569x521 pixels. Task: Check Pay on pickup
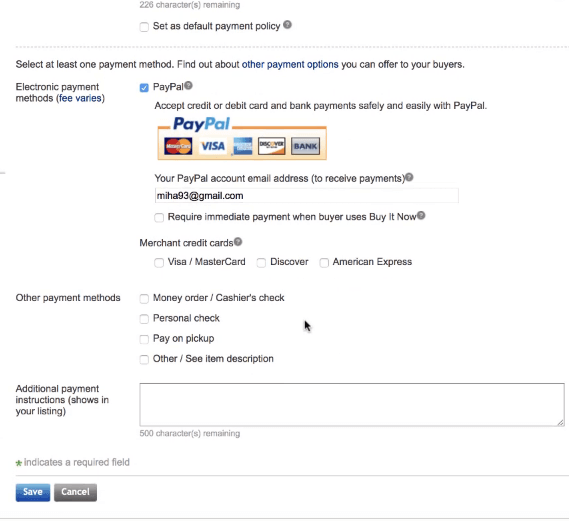click(144, 339)
